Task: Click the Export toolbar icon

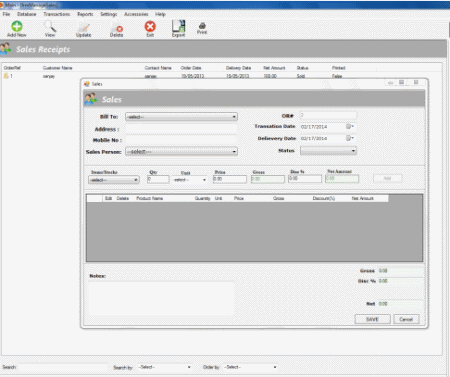Action: pyautogui.click(x=178, y=26)
